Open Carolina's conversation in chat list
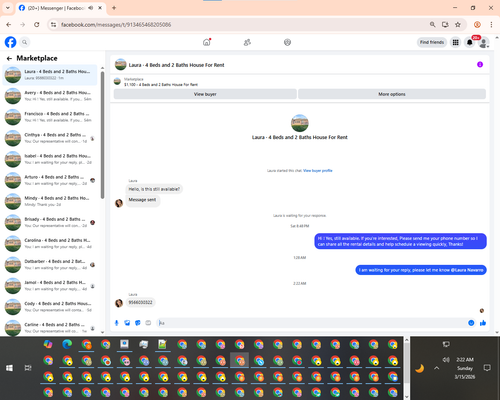This screenshot has height=400, width=500. pyautogui.click(x=50, y=243)
